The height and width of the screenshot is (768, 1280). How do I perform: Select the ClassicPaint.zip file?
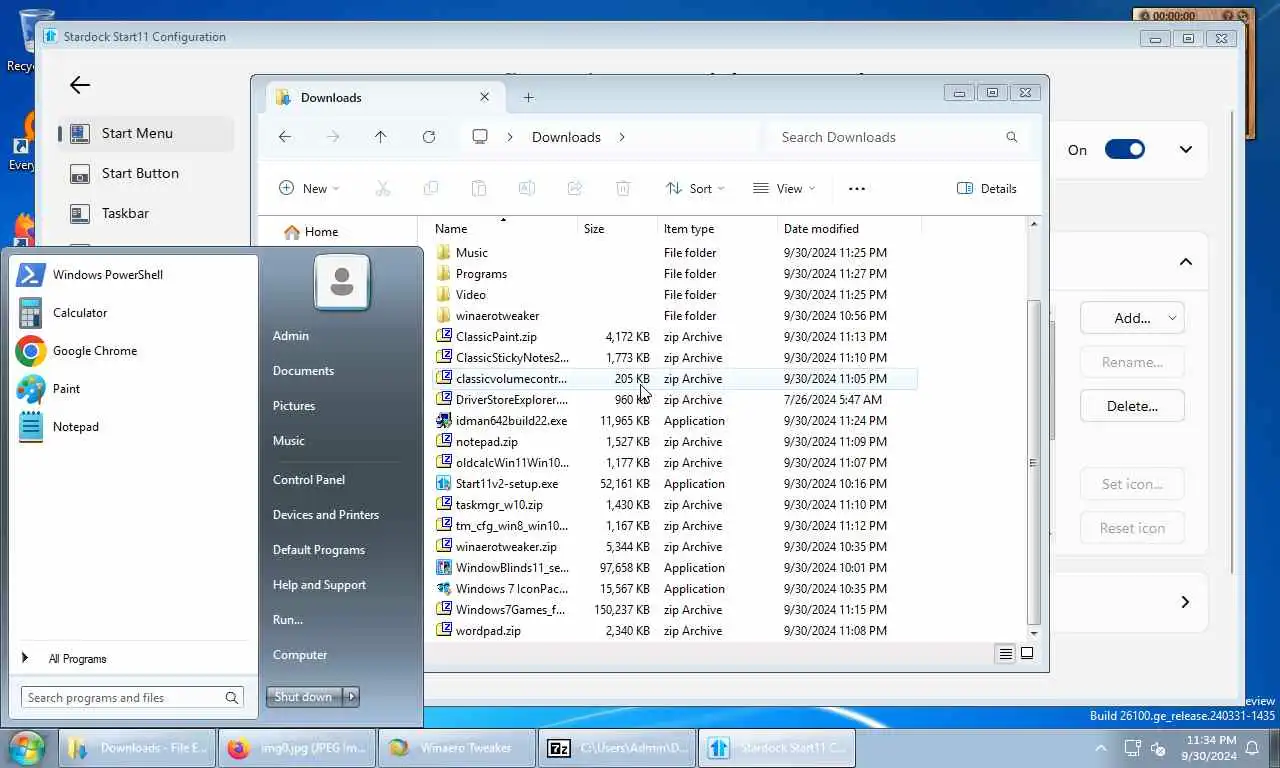[496, 337]
